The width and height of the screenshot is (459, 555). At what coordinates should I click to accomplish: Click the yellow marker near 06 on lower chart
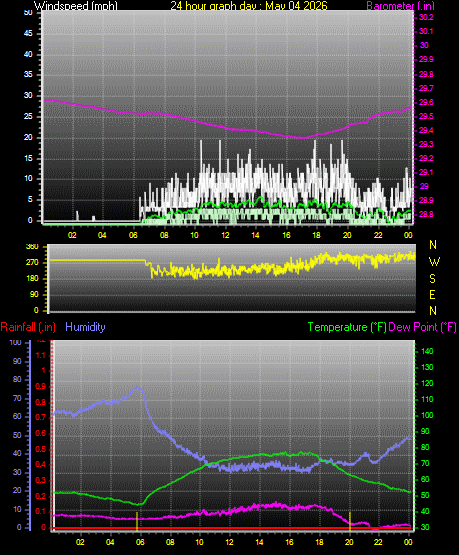pos(137,521)
